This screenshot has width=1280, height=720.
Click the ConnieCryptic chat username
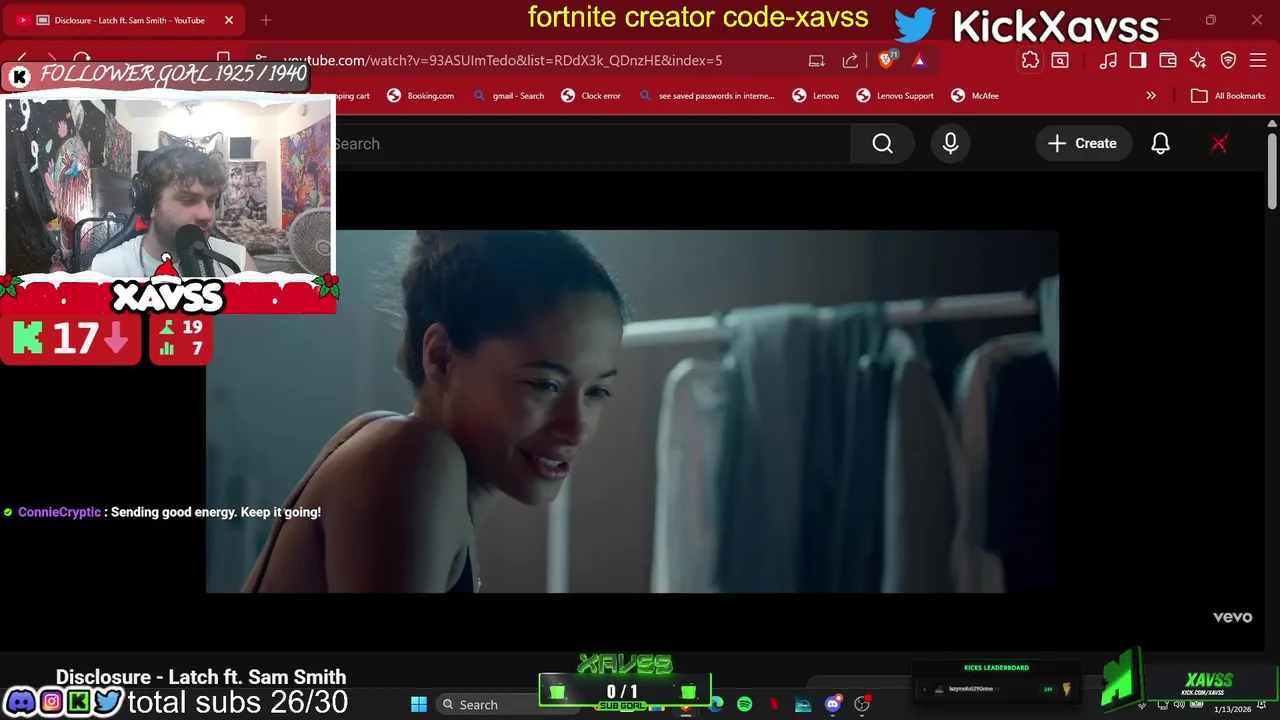(x=59, y=512)
